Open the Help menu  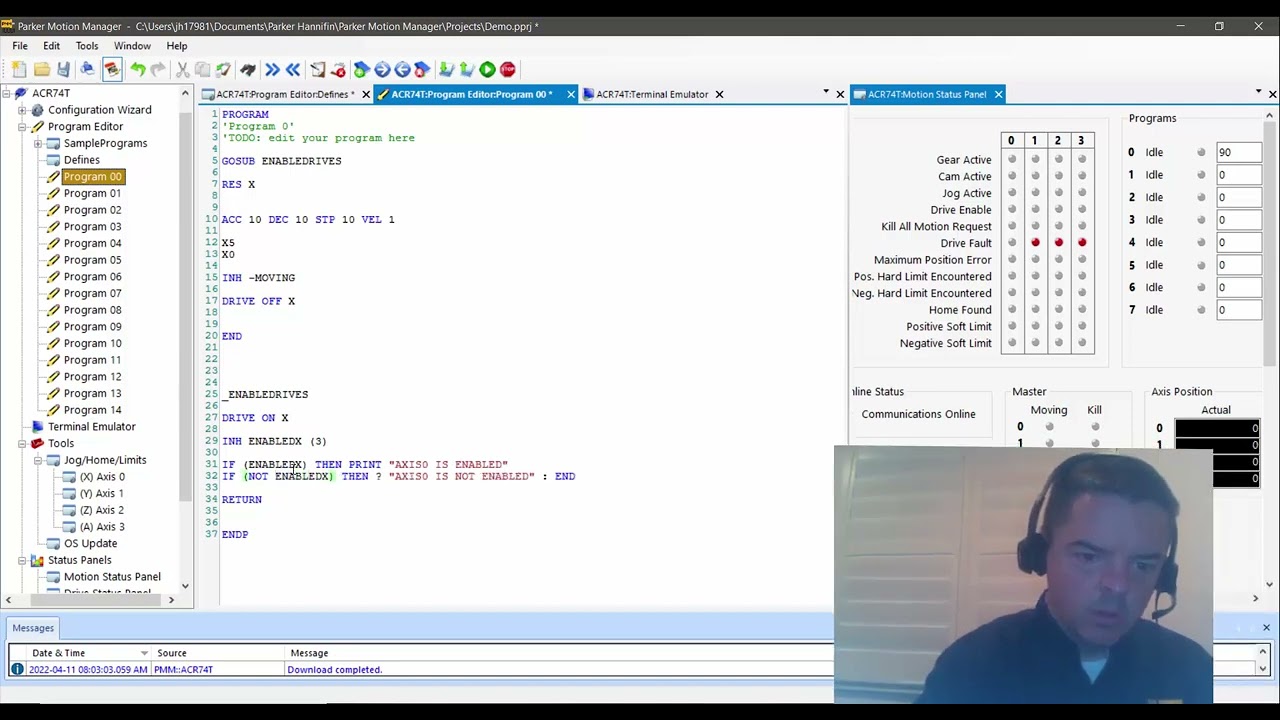[x=177, y=46]
